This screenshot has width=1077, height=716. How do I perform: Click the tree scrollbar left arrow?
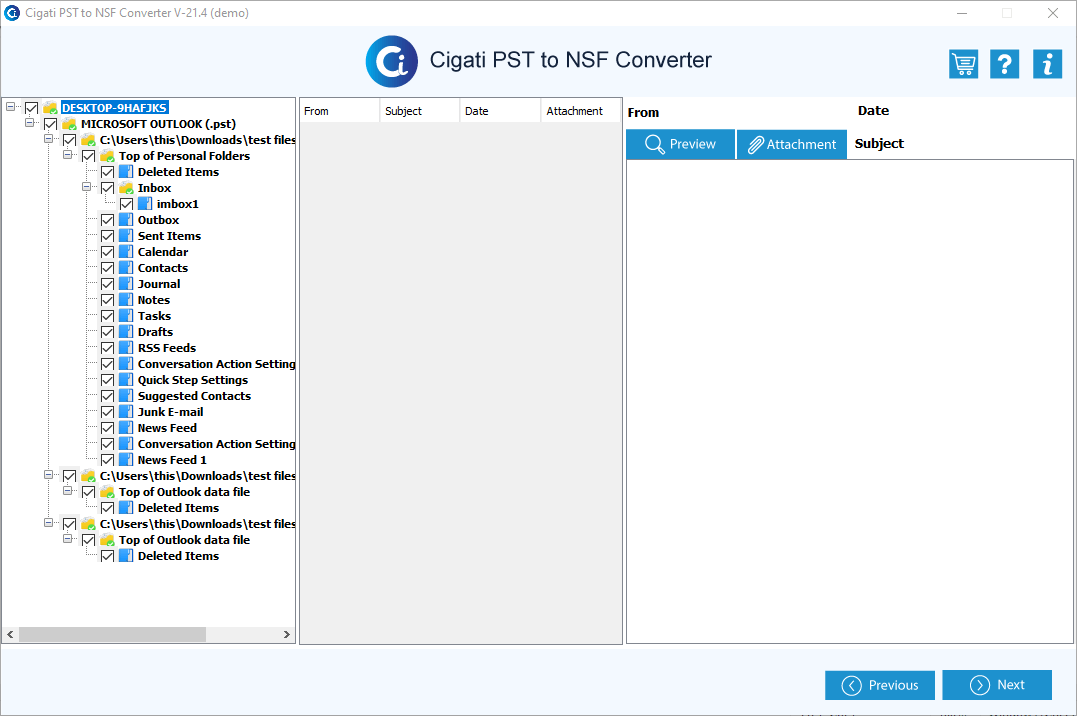[x=10, y=634]
